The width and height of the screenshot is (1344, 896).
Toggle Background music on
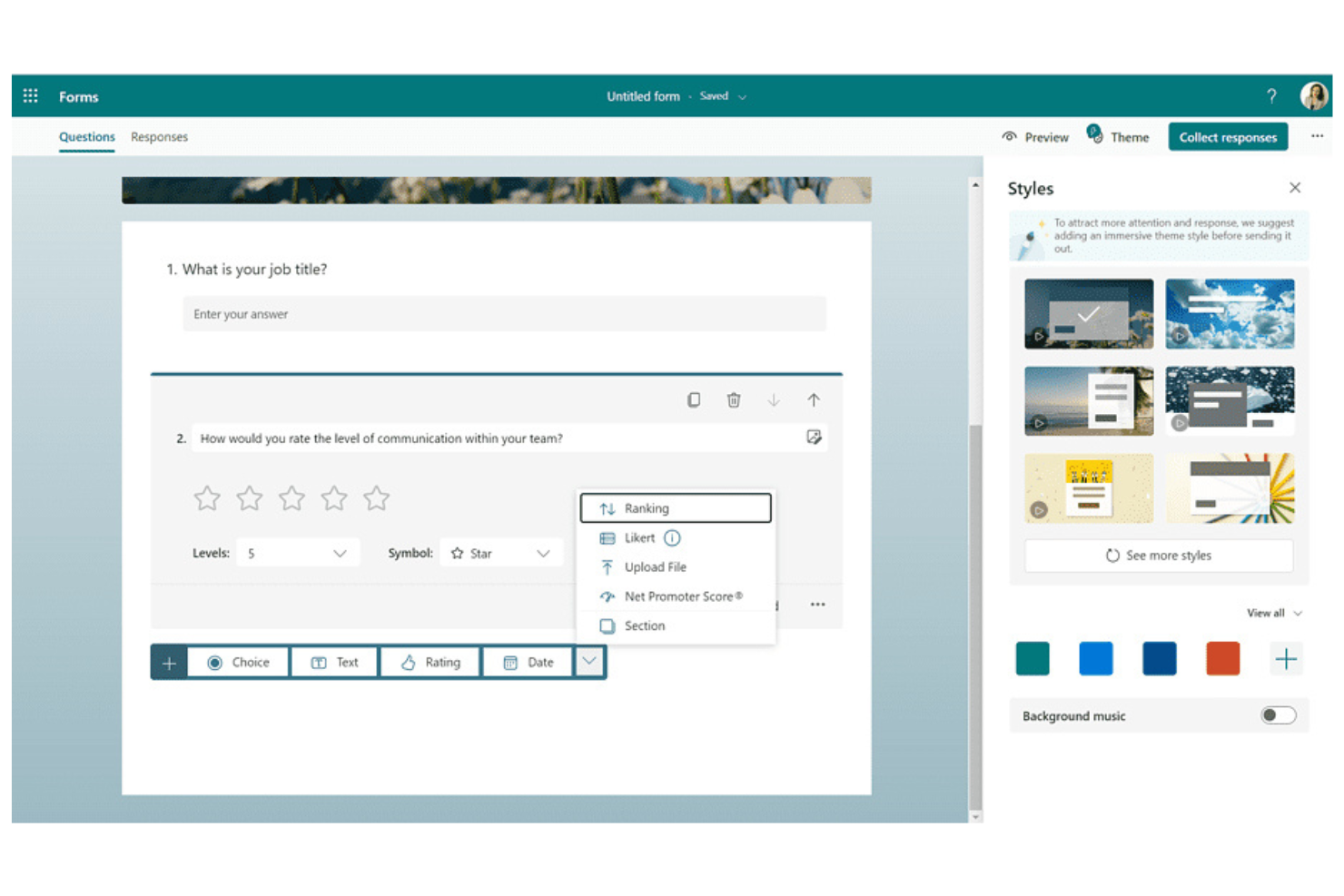[1279, 715]
